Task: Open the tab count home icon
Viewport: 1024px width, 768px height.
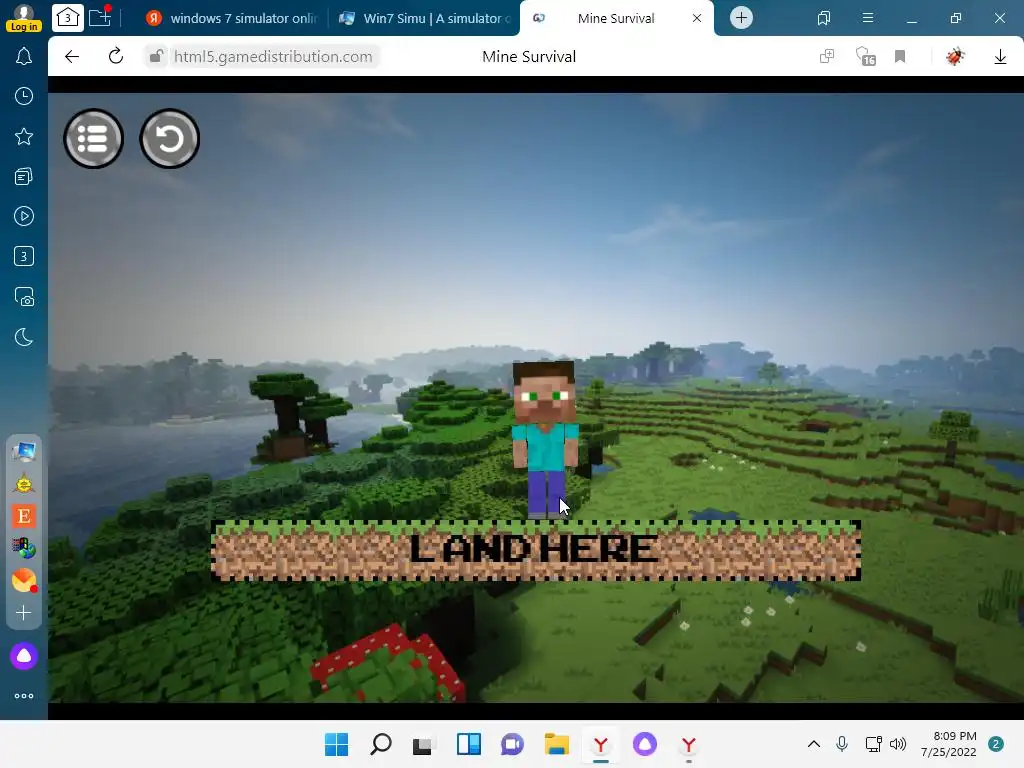Action: tap(68, 18)
